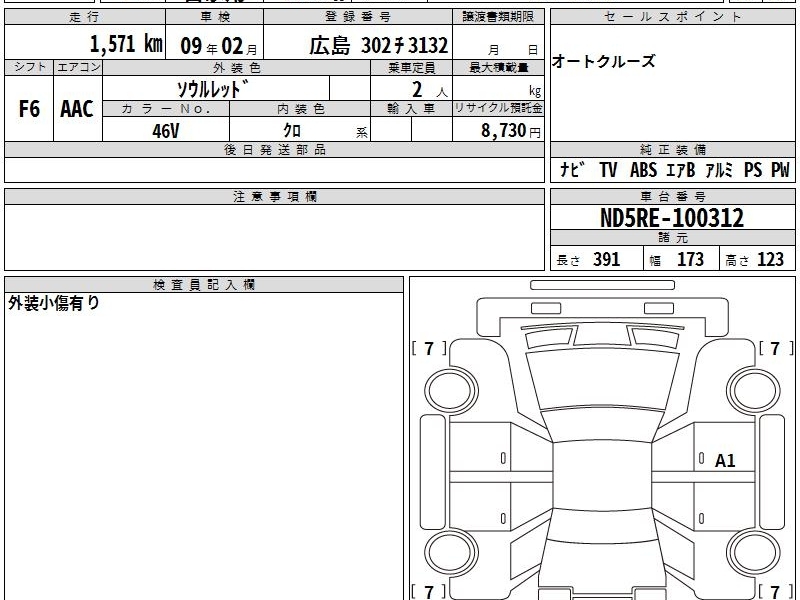Image resolution: width=800 pixels, height=600 pixels.
Task: Click the 譲渡書類期限 header
Action: pyautogui.click(x=498, y=17)
